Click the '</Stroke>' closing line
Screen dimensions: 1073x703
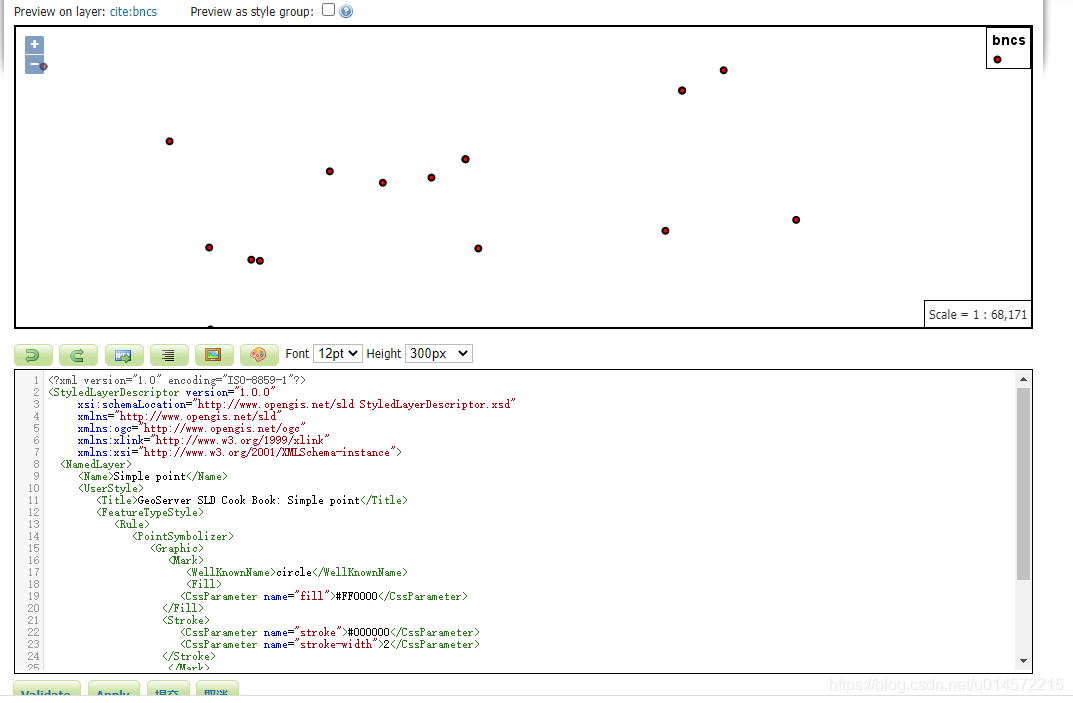(189, 656)
